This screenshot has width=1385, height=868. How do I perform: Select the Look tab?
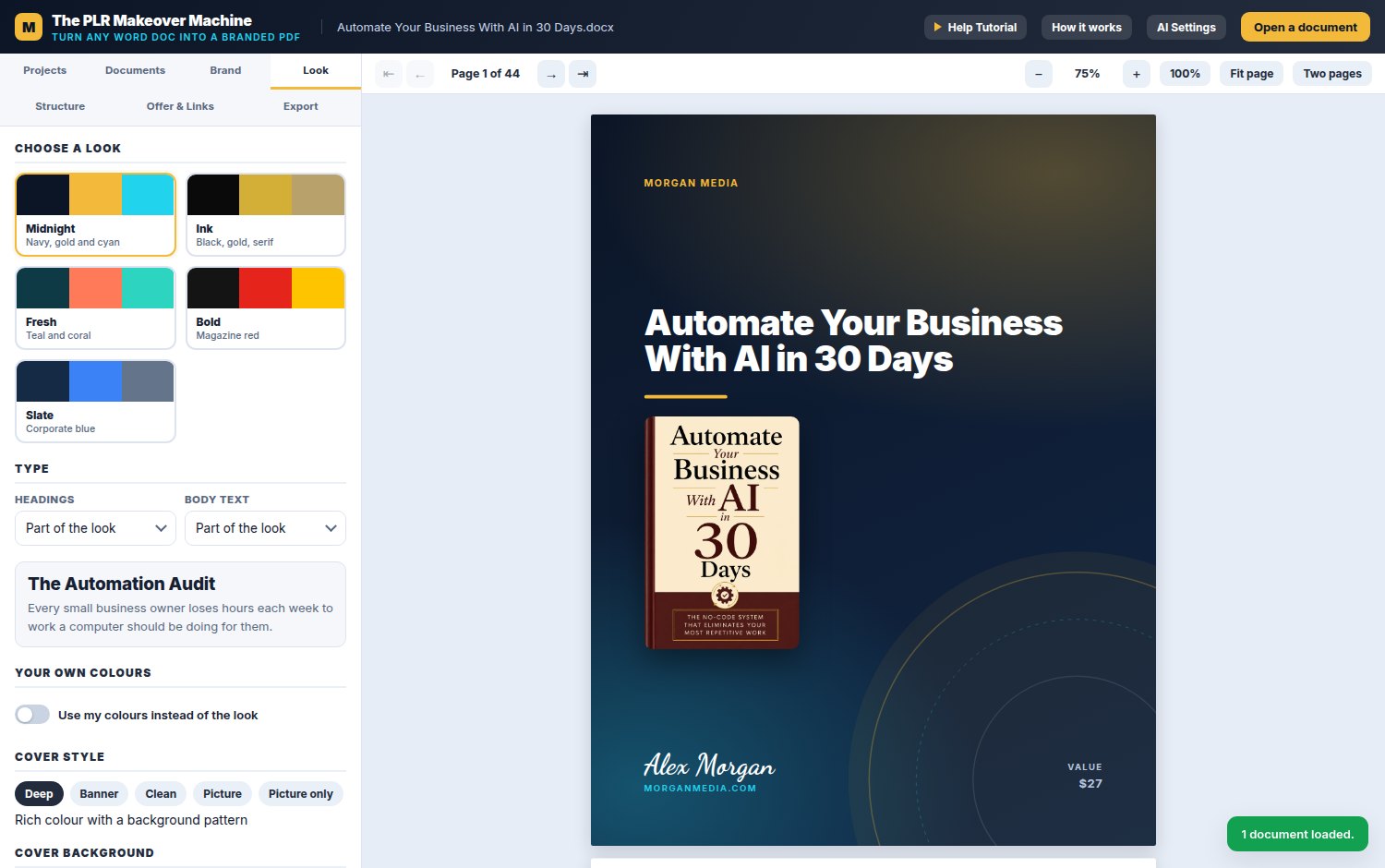[316, 70]
